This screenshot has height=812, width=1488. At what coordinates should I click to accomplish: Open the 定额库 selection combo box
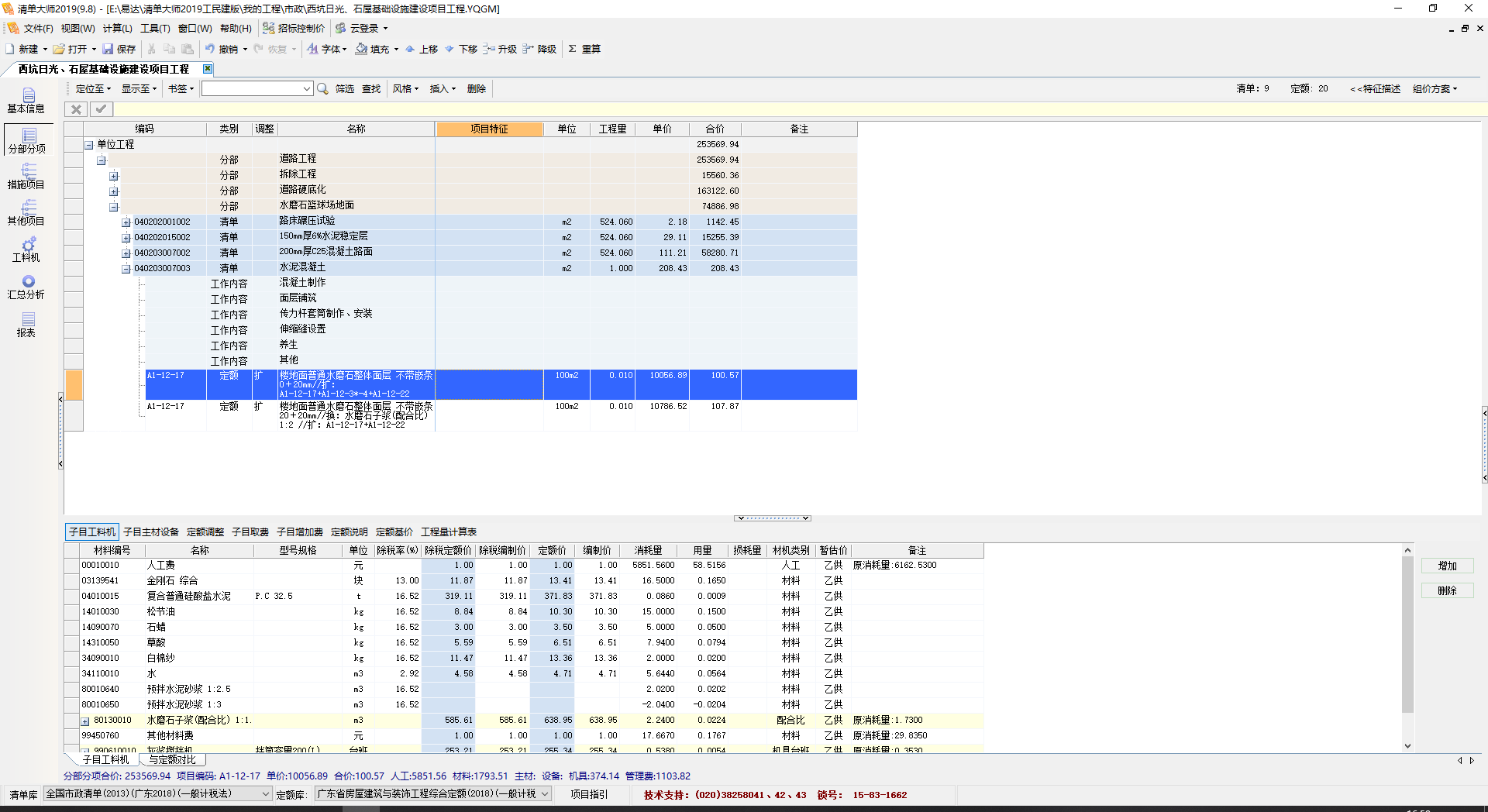click(x=433, y=794)
